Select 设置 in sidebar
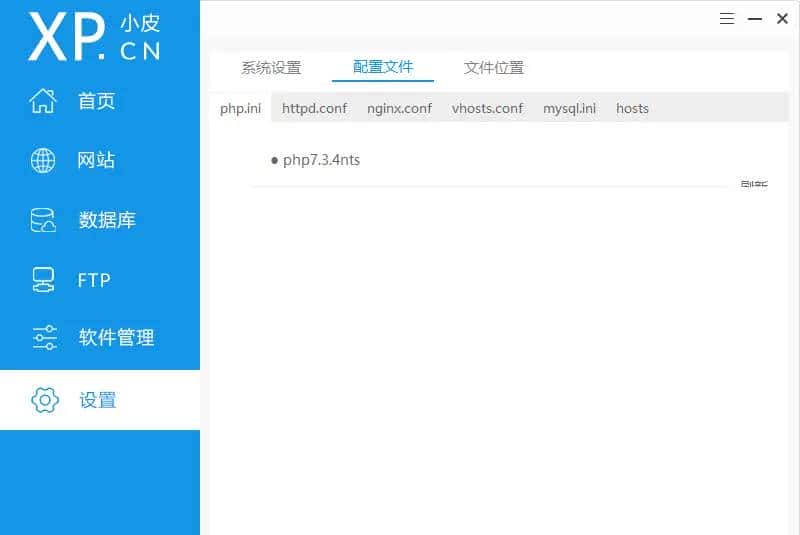This screenshot has width=800, height=535. (x=98, y=400)
